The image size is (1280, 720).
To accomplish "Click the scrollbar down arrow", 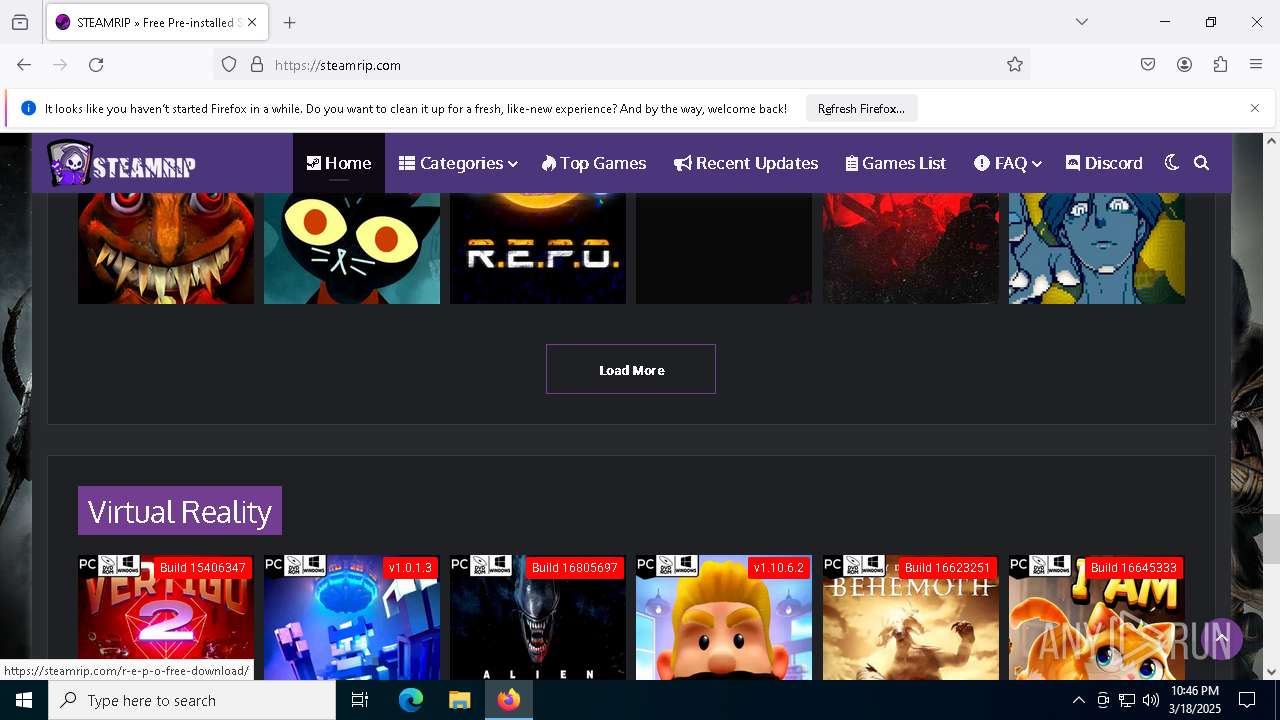I will click(x=1271, y=672).
